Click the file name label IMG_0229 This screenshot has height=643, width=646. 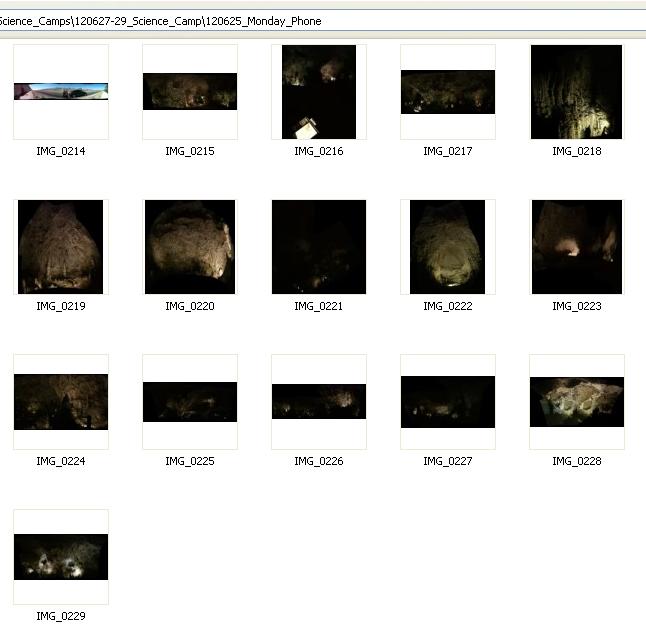coord(61,616)
